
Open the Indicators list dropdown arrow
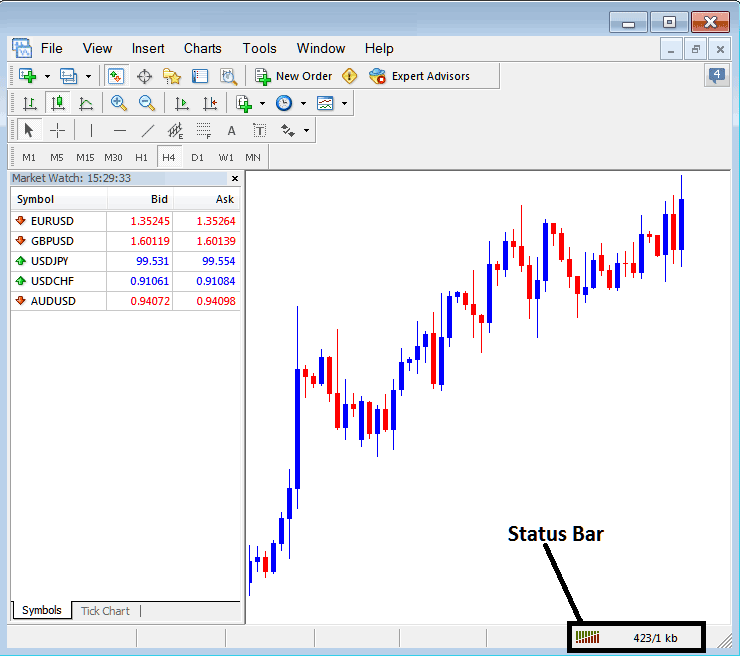[x=262, y=103]
